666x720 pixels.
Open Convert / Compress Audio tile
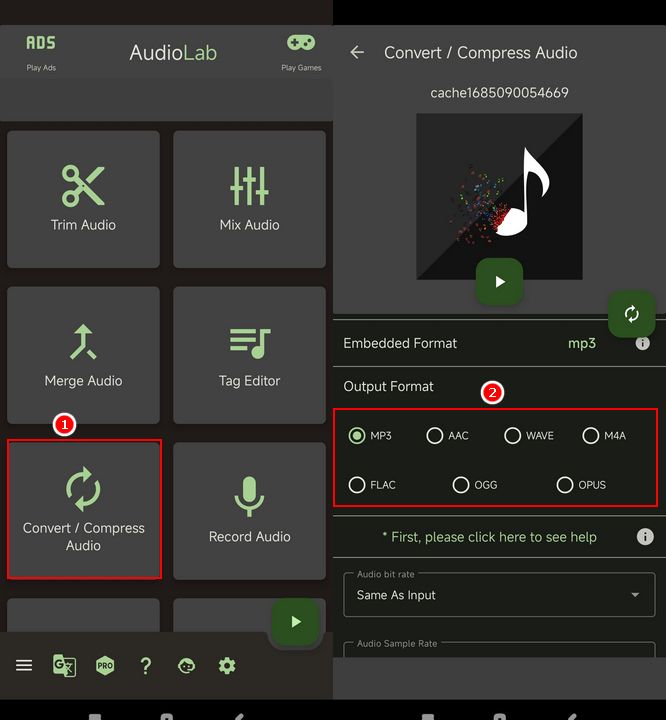click(x=84, y=509)
